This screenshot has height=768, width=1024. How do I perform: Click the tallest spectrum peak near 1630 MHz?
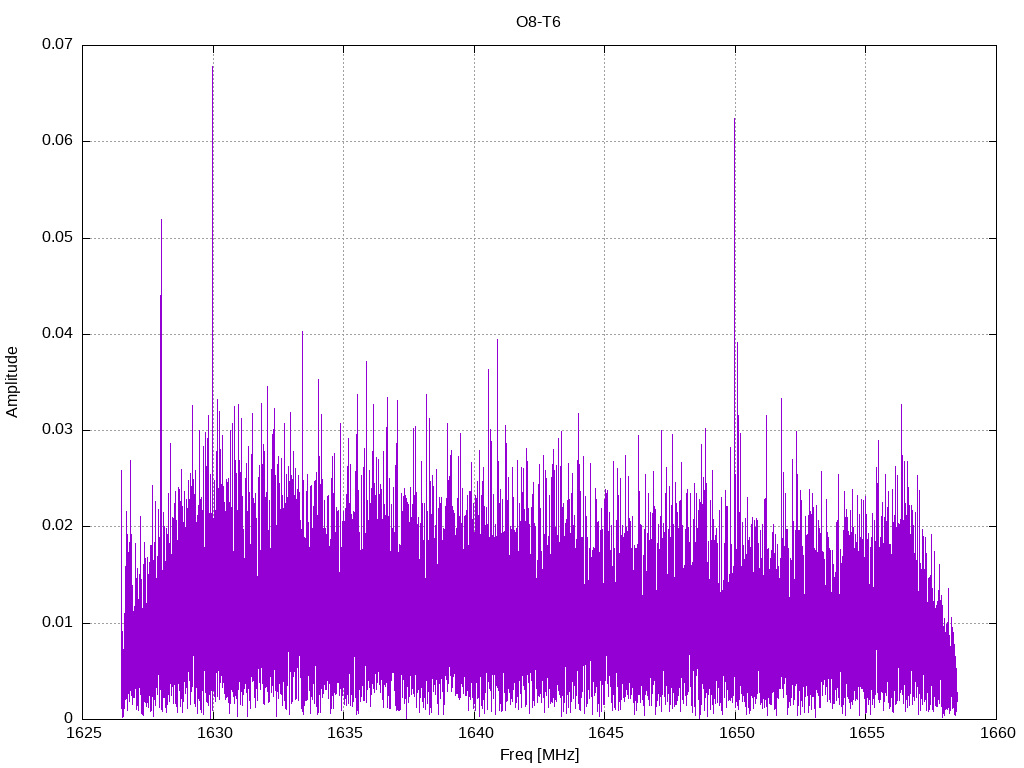click(x=212, y=70)
